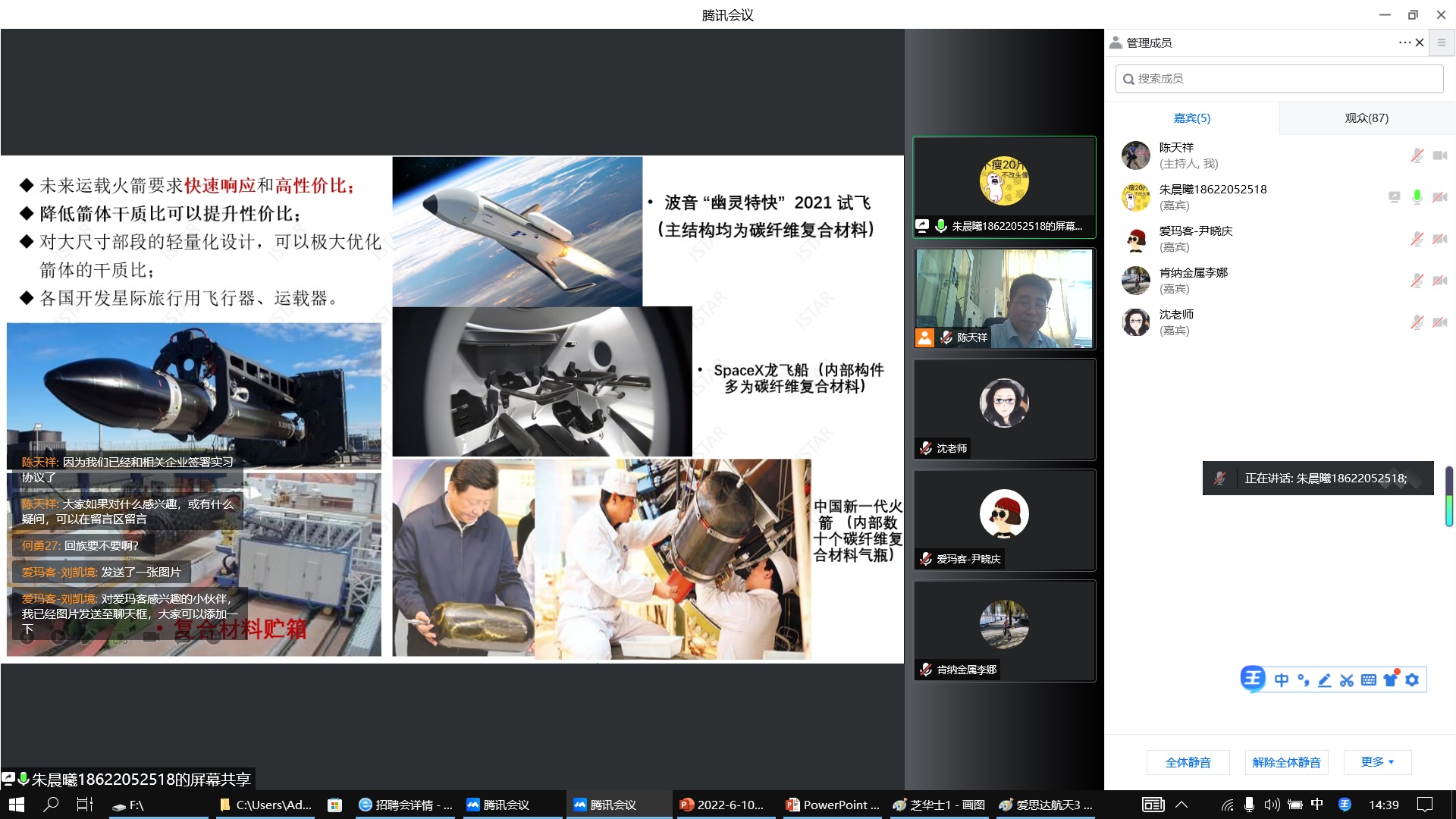
Task: Click 爱玛客-尹晓庆's camera-off icon in list
Action: click(1439, 239)
